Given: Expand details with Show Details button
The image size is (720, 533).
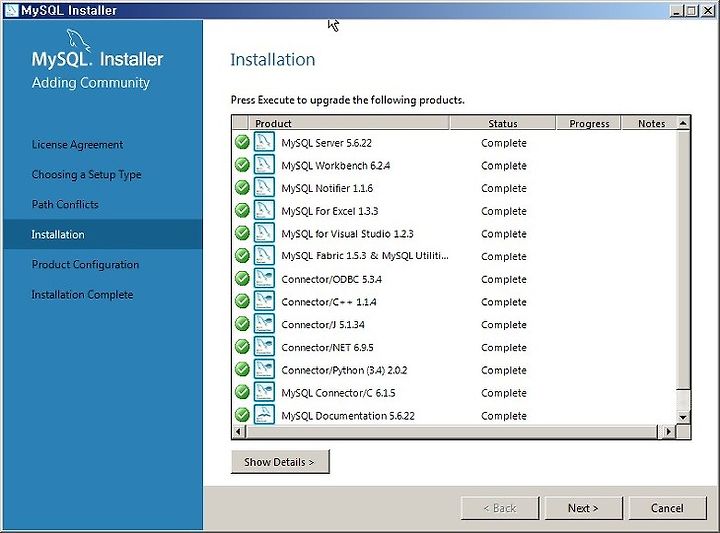Looking at the screenshot, I should pyautogui.click(x=280, y=462).
